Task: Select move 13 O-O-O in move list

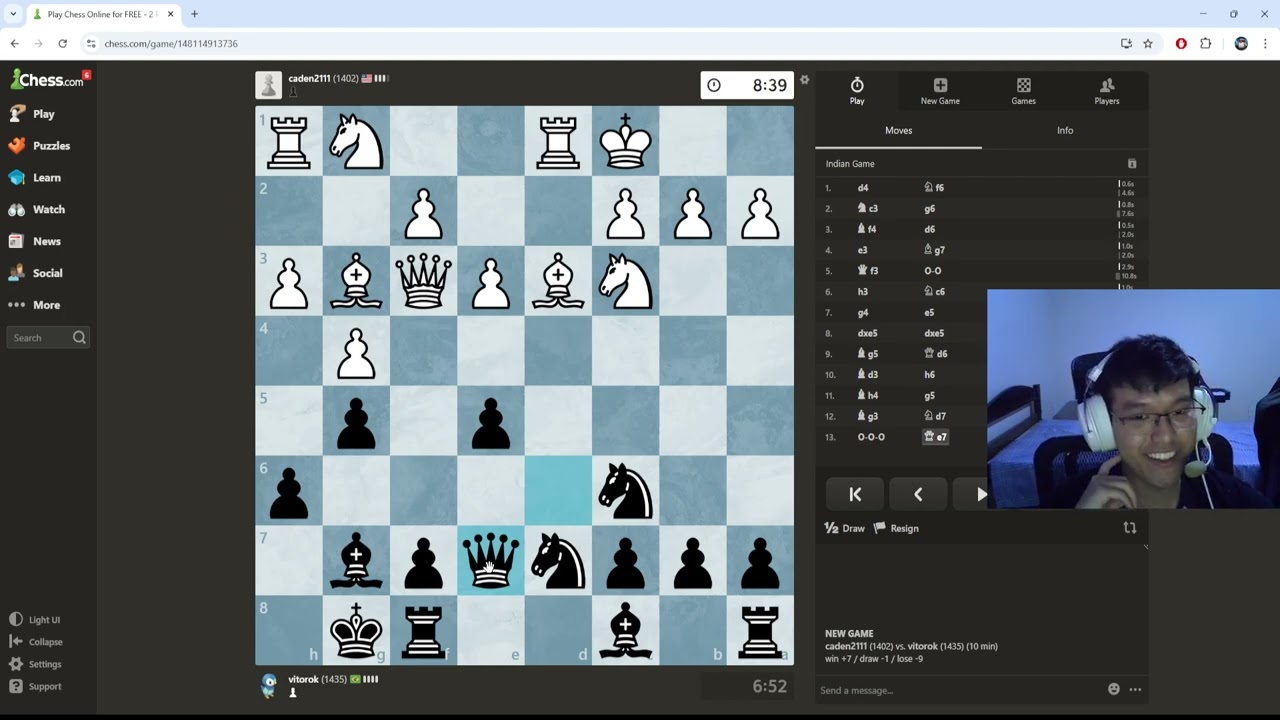Action: click(x=871, y=437)
